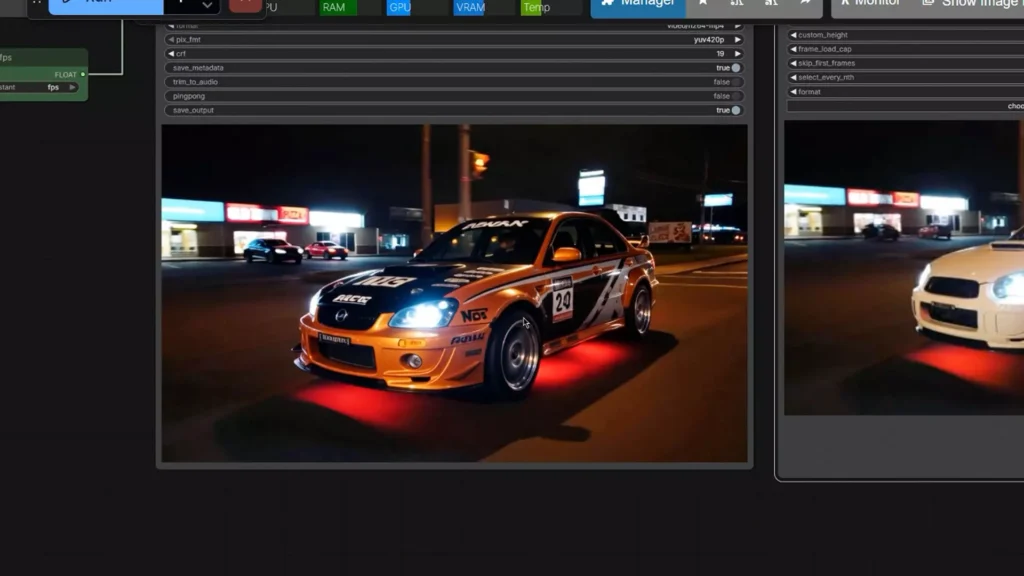Toggle save_metadata switch
This screenshot has width=1024, height=576.
(x=736, y=68)
